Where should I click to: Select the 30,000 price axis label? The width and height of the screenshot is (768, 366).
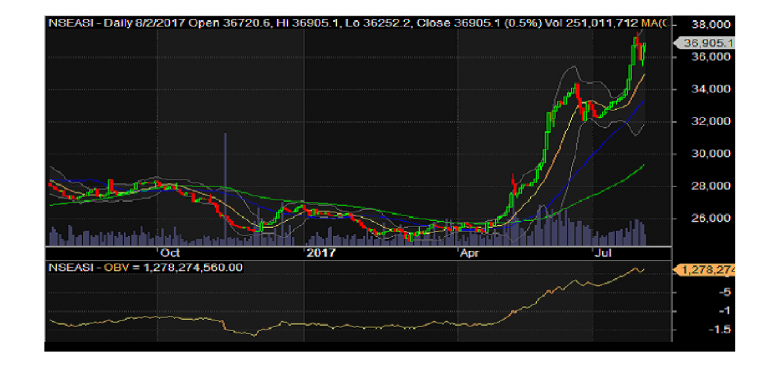point(710,153)
